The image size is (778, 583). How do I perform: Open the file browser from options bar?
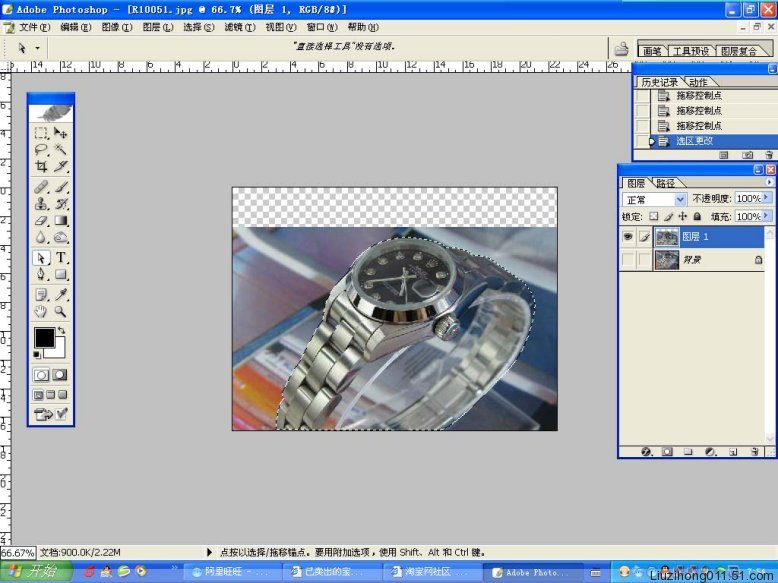(x=621, y=49)
